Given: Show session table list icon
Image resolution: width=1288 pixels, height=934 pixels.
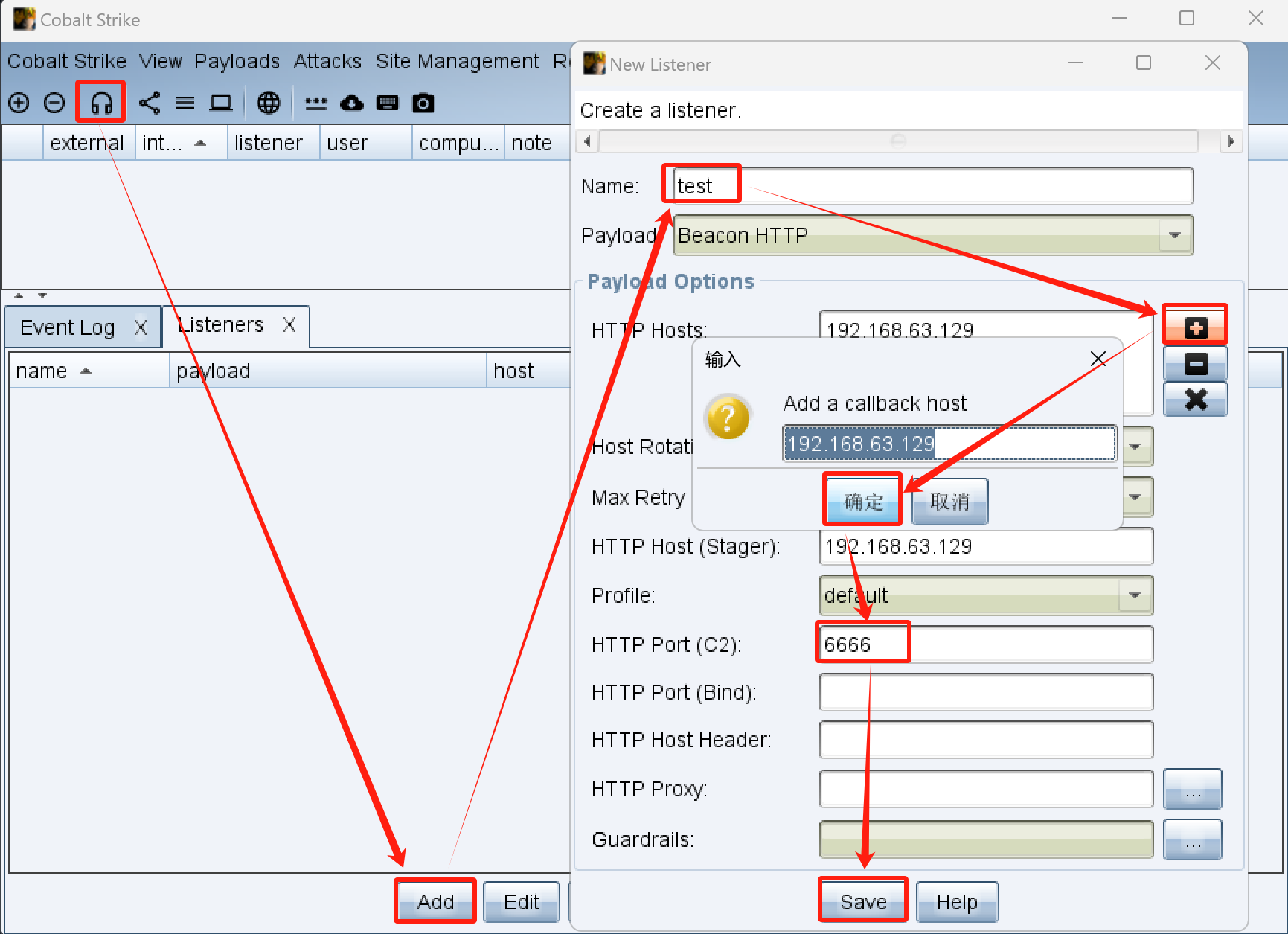Looking at the screenshot, I should (185, 103).
